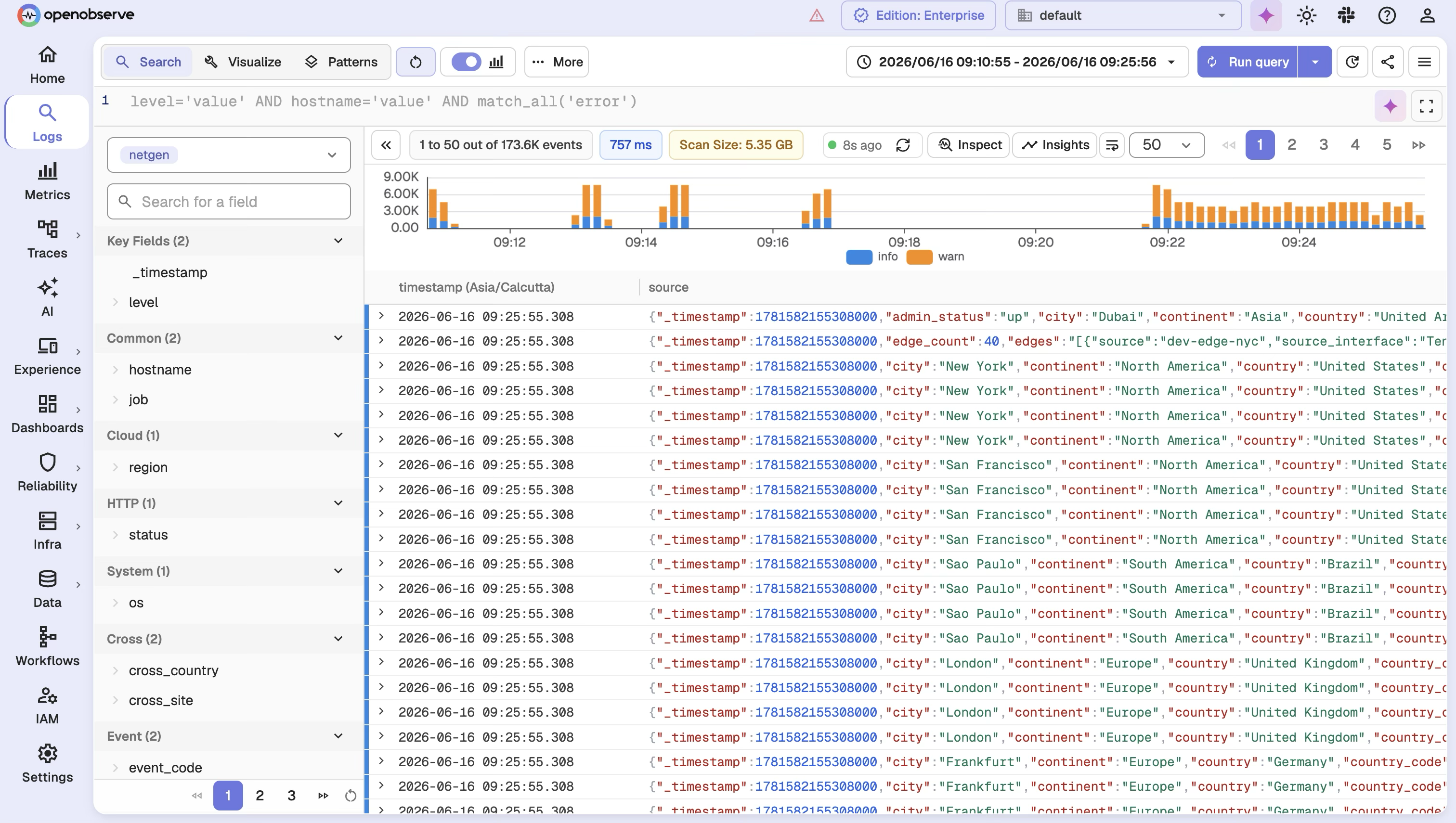This screenshot has height=823, width=1456.
Task: Open Experience from the sidebar
Action: coord(47,356)
